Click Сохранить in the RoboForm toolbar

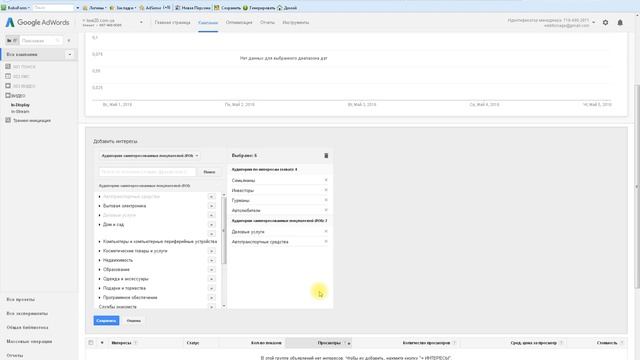228,8
